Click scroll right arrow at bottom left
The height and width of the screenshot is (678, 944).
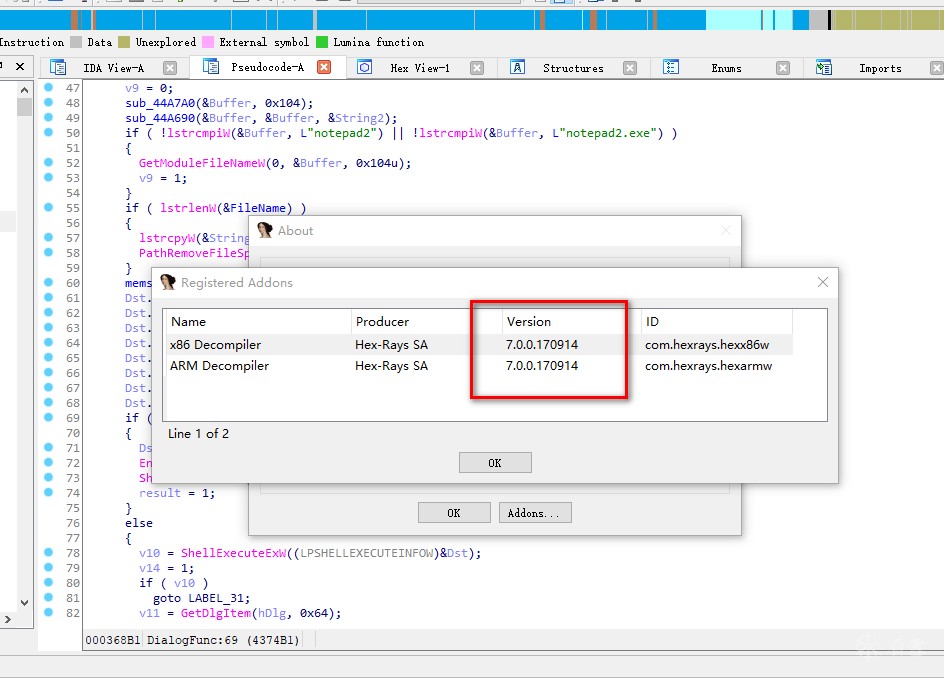(x=7, y=619)
